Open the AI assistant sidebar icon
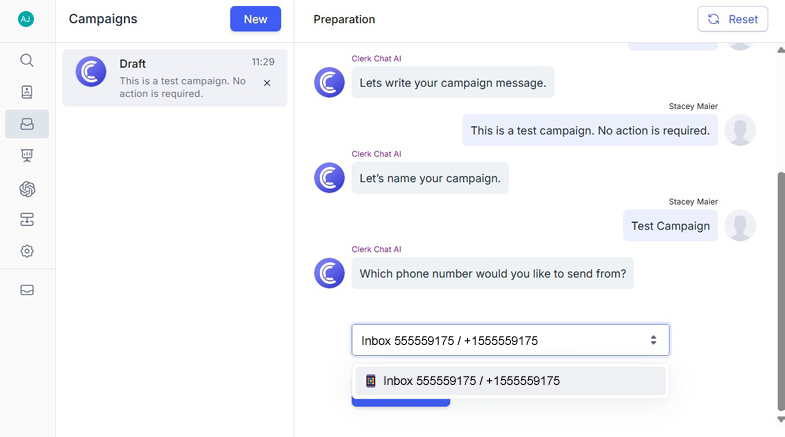Screen dimensions: 785x437 27,189
